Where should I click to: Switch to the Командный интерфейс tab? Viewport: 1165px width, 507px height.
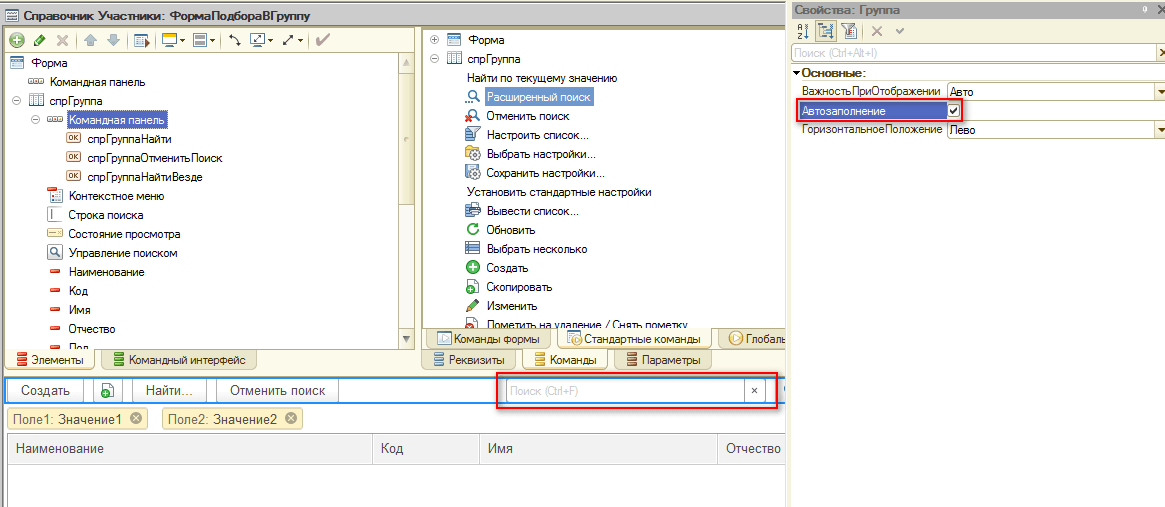point(177,360)
